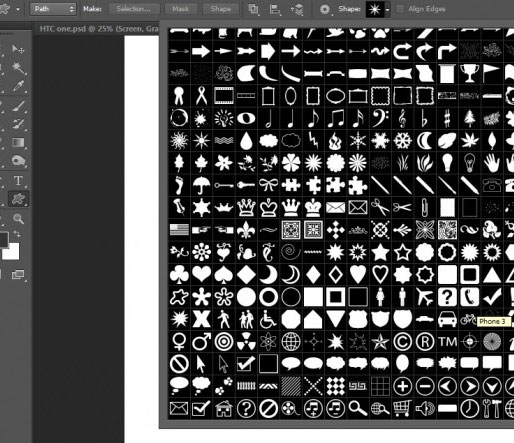The width and height of the screenshot is (514, 443).
Task: Pick the fleur-de-lis shape
Action: tap(246, 230)
